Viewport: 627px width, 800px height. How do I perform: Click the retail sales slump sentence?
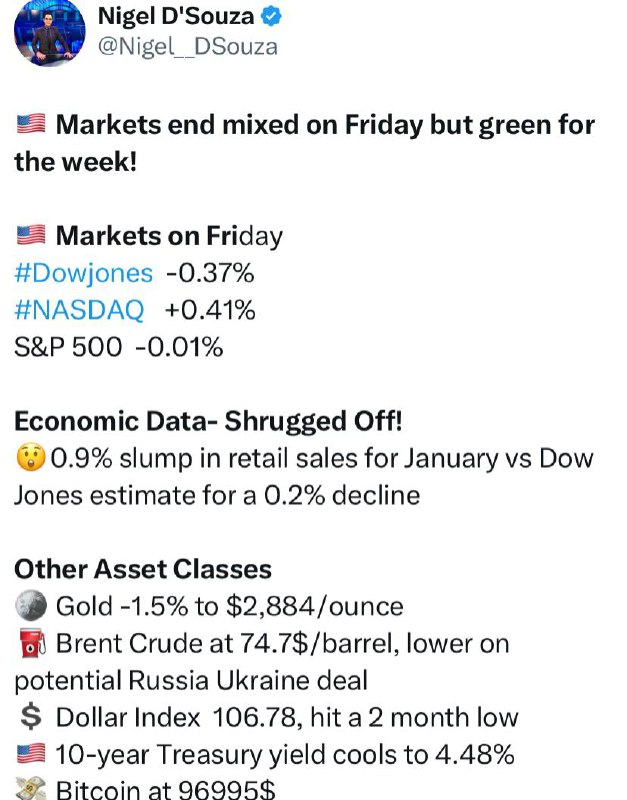304,477
